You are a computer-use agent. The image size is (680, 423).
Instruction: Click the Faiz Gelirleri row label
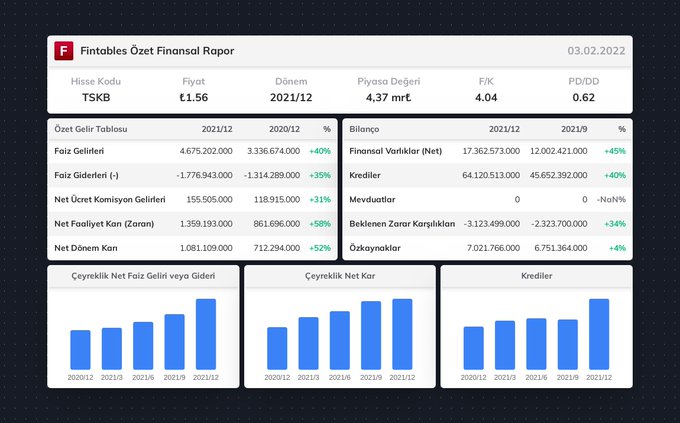coord(79,151)
